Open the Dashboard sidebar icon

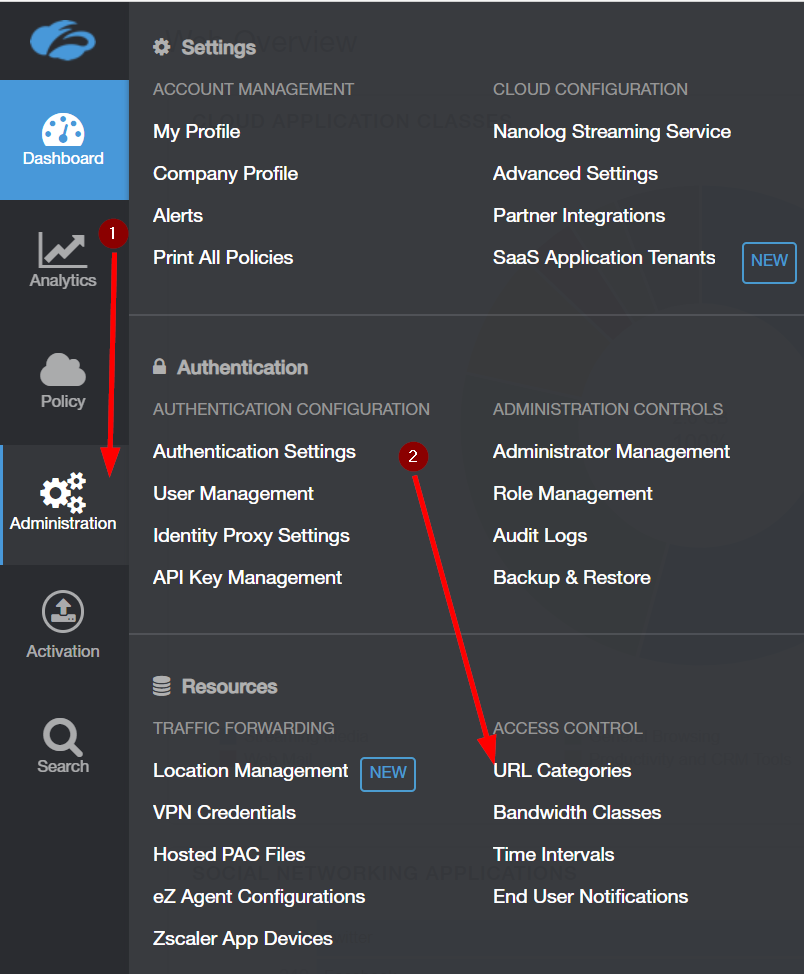[63, 129]
